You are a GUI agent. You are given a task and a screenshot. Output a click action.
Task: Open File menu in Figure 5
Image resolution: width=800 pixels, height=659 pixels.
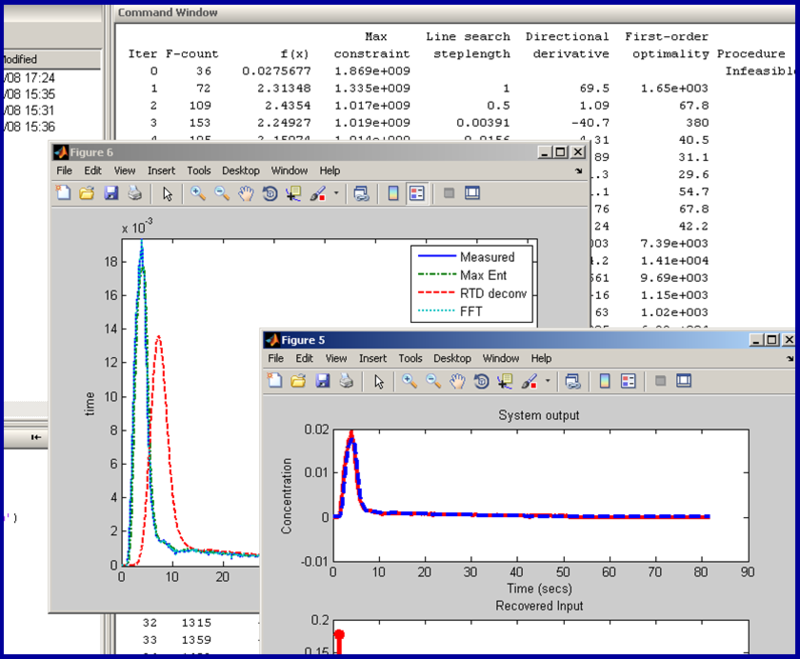[276, 358]
